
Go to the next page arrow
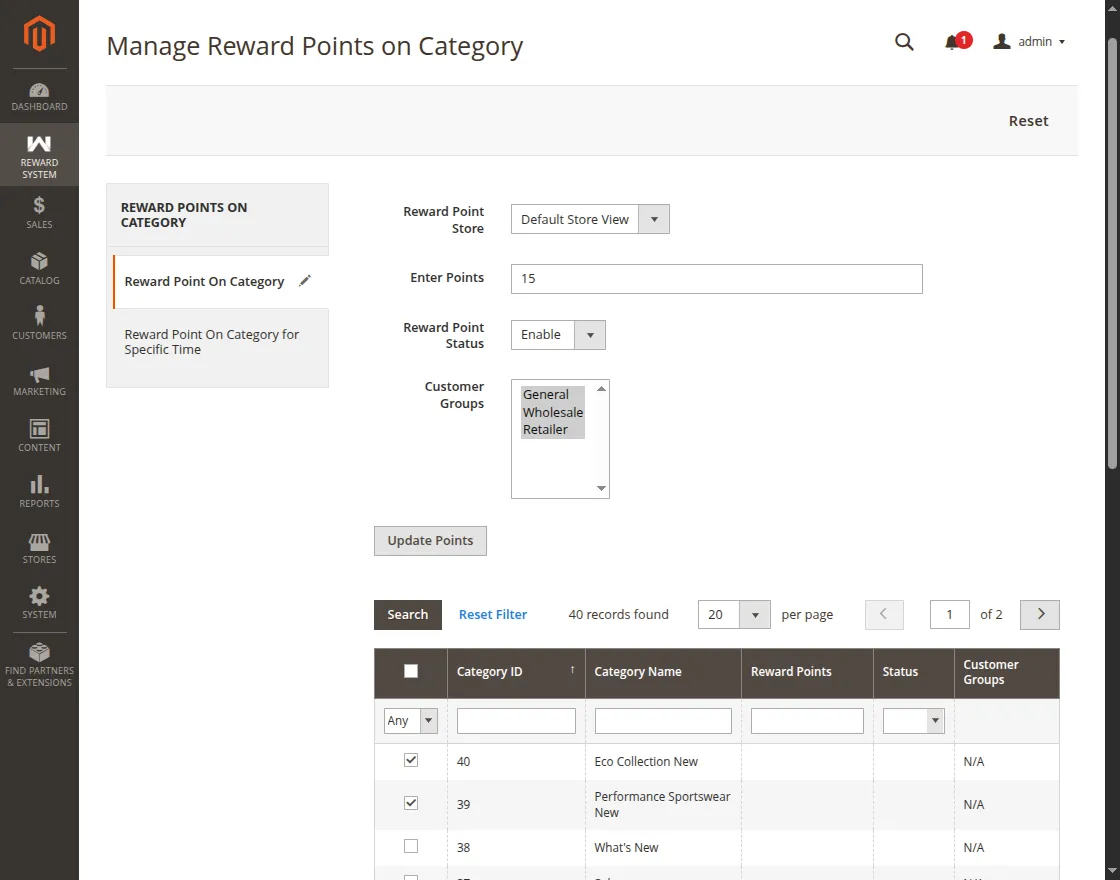coord(1040,614)
